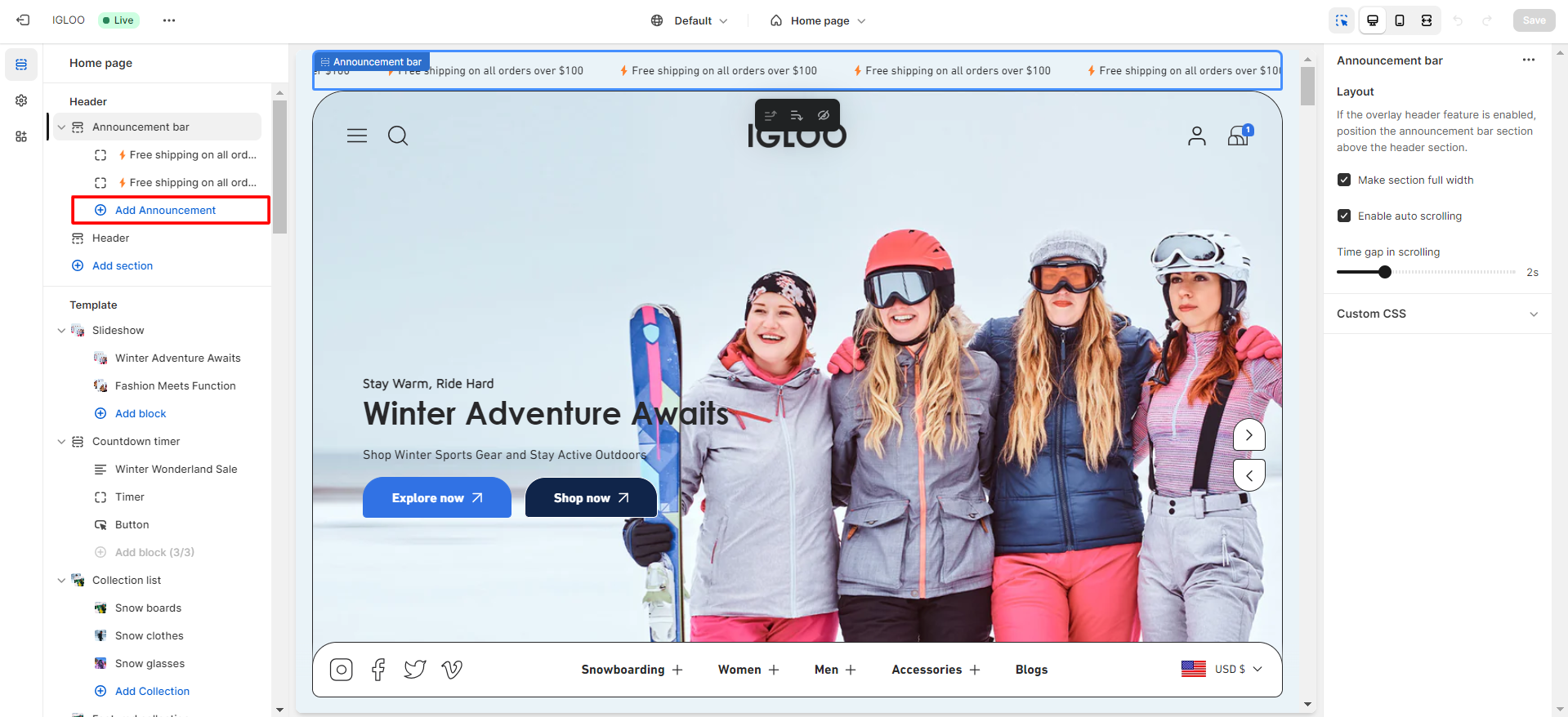
Task: Click Add section under Header
Action: [123, 265]
